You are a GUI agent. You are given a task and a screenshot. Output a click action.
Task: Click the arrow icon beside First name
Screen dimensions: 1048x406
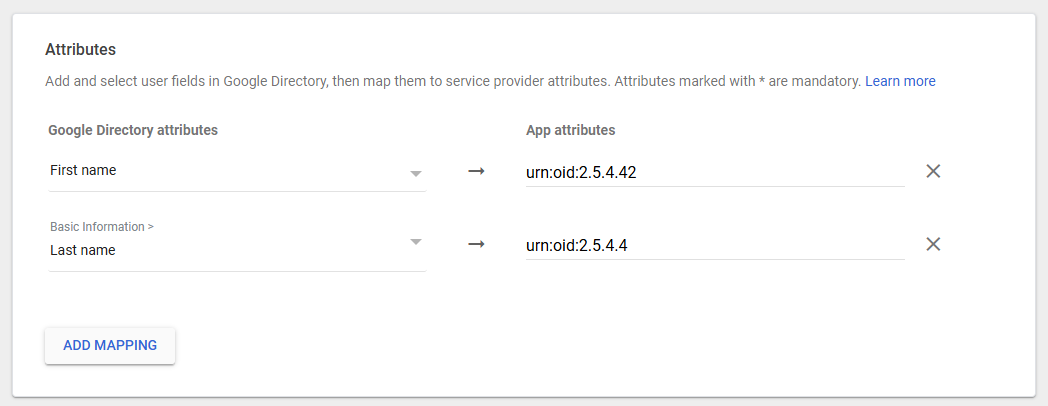476,171
